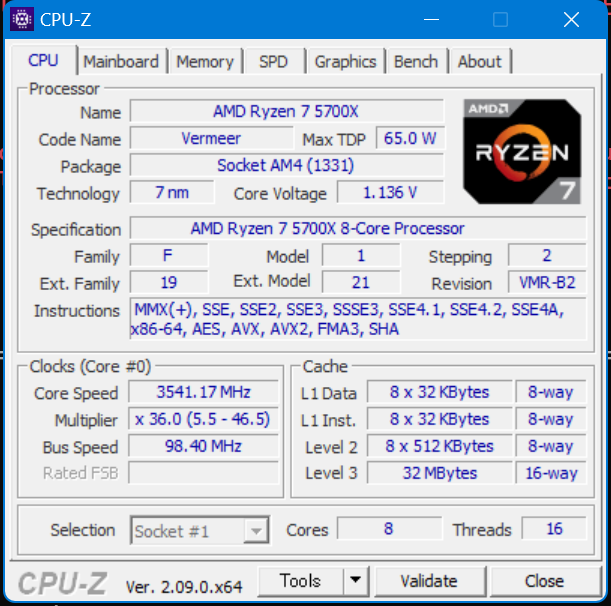Switch to the Mainboard tab
Screen dimensions: 611x606
(121, 62)
